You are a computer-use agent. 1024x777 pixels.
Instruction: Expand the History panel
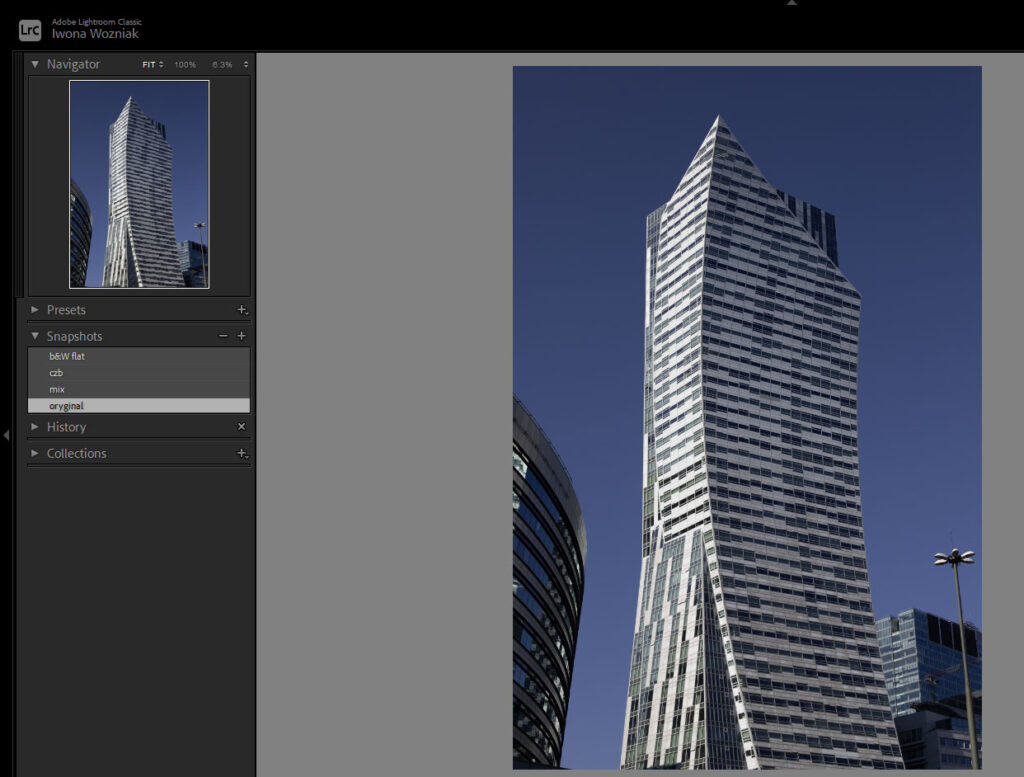[66, 426]
